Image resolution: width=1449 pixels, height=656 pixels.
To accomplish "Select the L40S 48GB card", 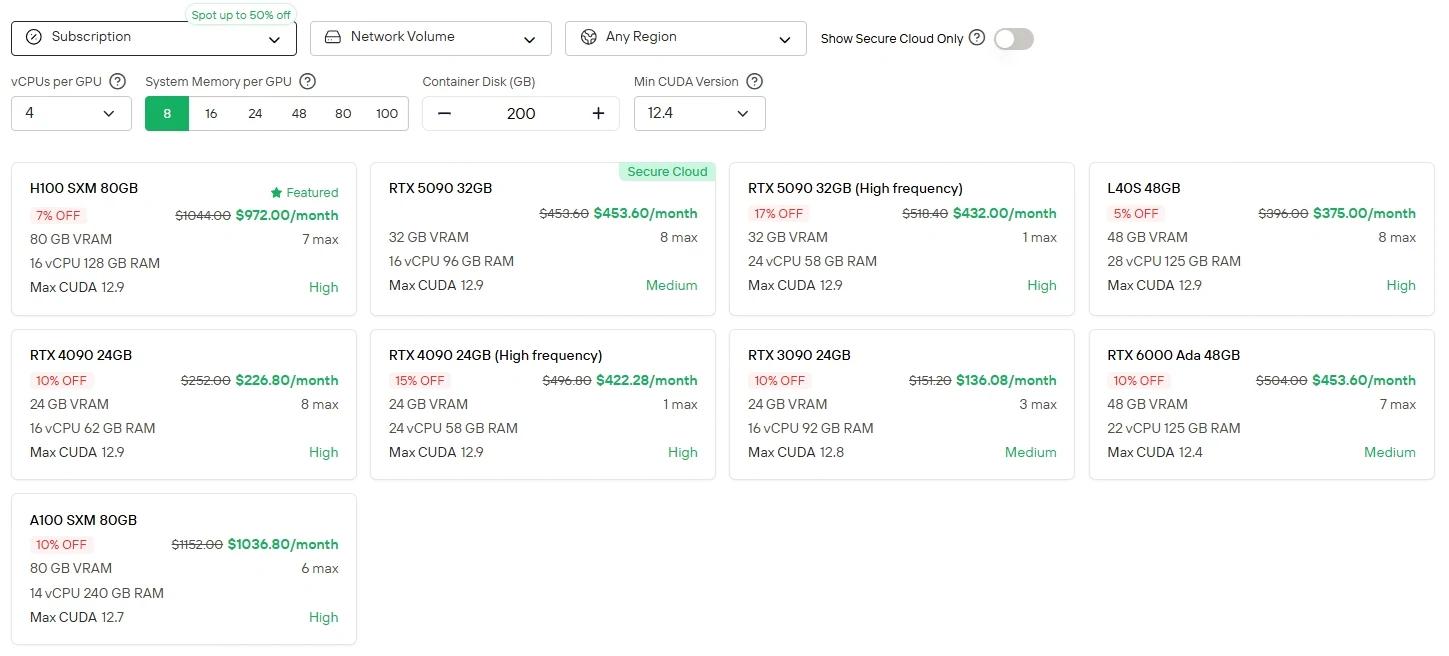I will (x=1262, y=239).
